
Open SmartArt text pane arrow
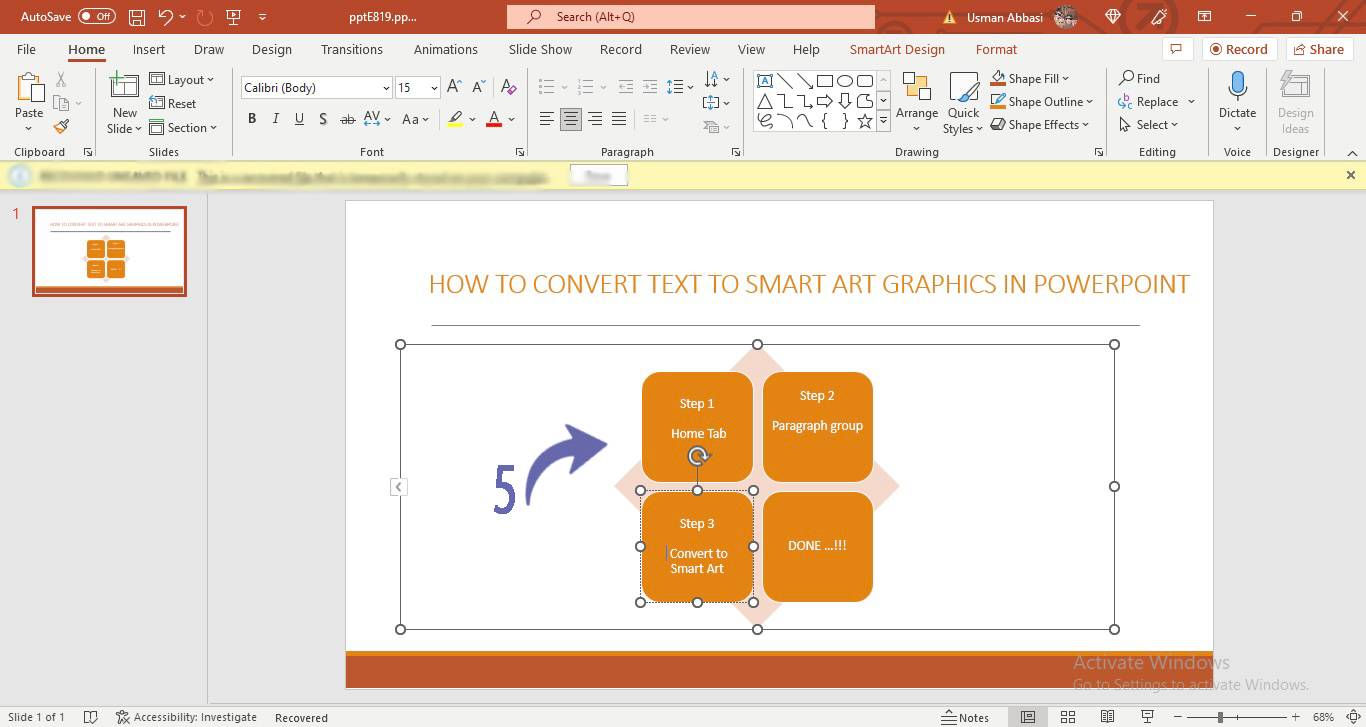tap(398, 487)
